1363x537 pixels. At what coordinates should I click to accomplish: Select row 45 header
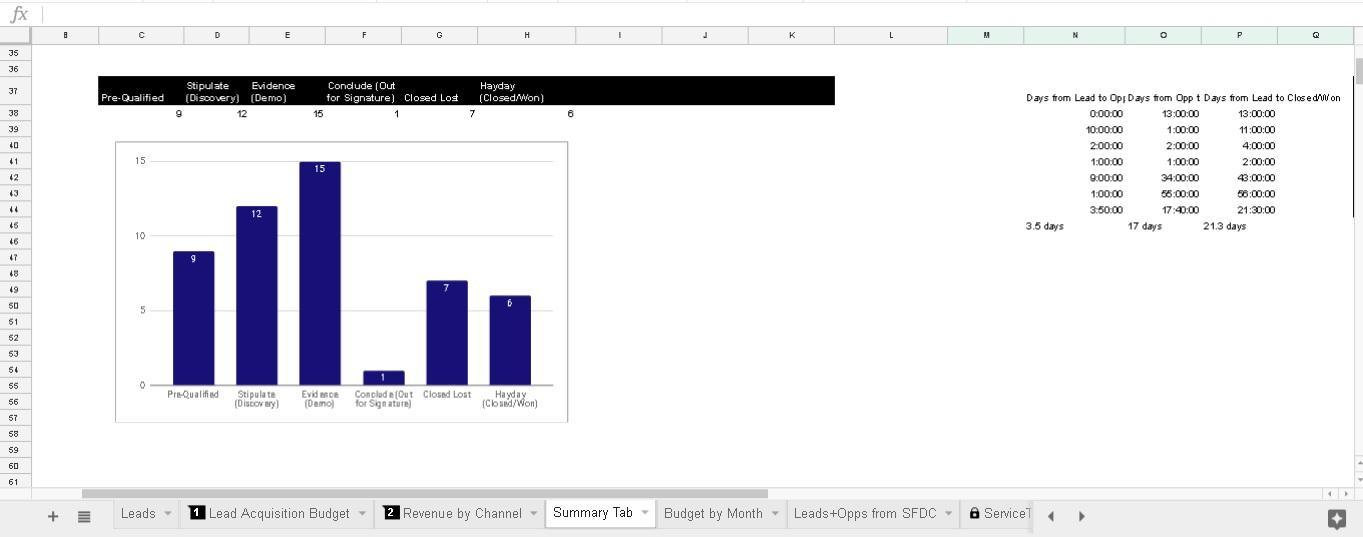click(x=15, y=226)
